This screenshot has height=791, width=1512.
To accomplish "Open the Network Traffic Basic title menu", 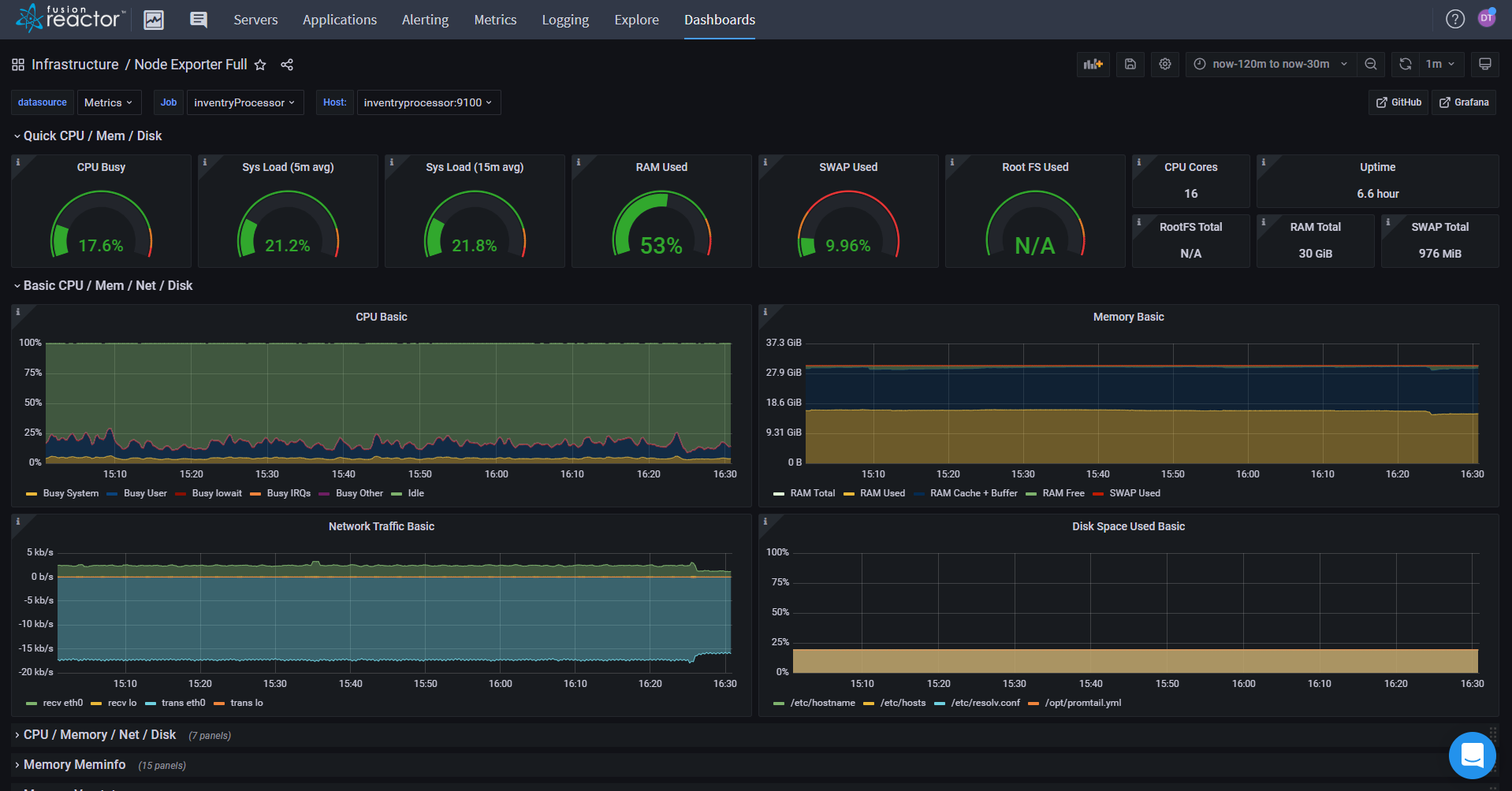I will click(382, 526).
